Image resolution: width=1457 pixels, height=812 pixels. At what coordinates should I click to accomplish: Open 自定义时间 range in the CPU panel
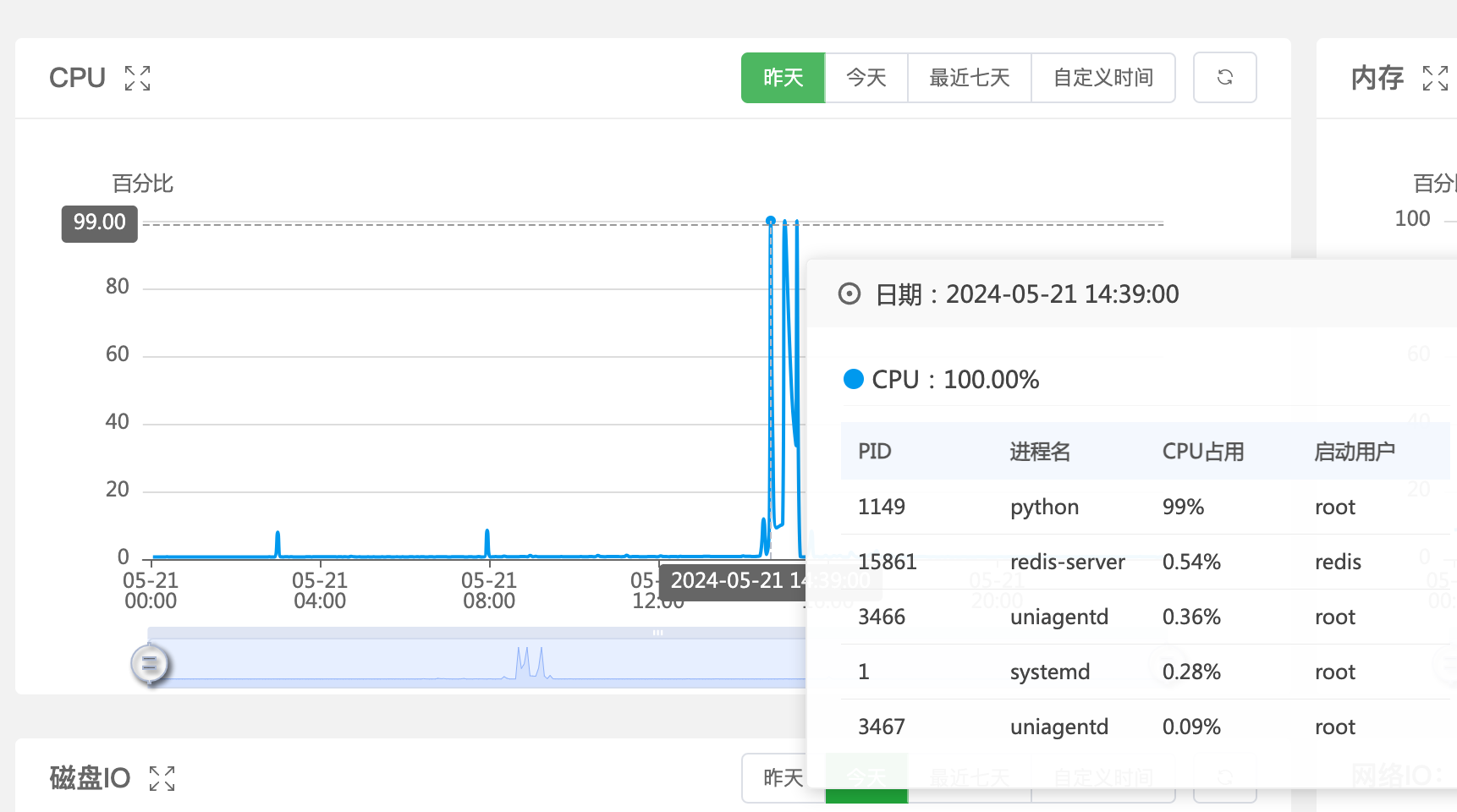pyautogui.click(x=1103, y=78)
